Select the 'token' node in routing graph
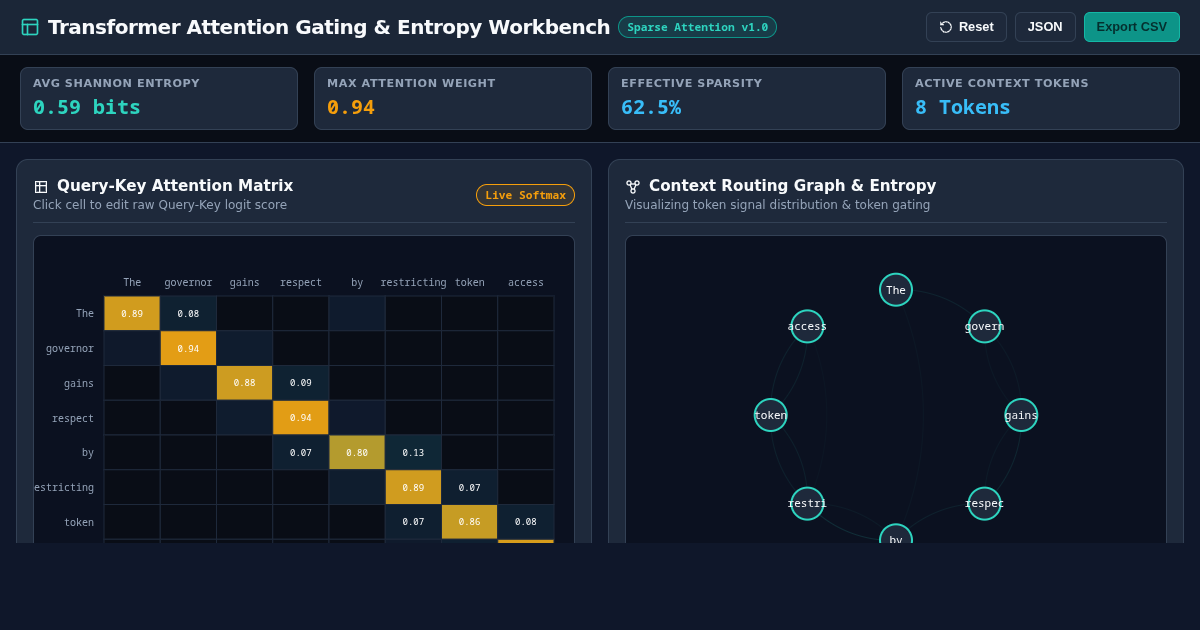Image resolution: width=1200 pixels, height=630 pixels. pyautogui.click(x=771, y=415)
